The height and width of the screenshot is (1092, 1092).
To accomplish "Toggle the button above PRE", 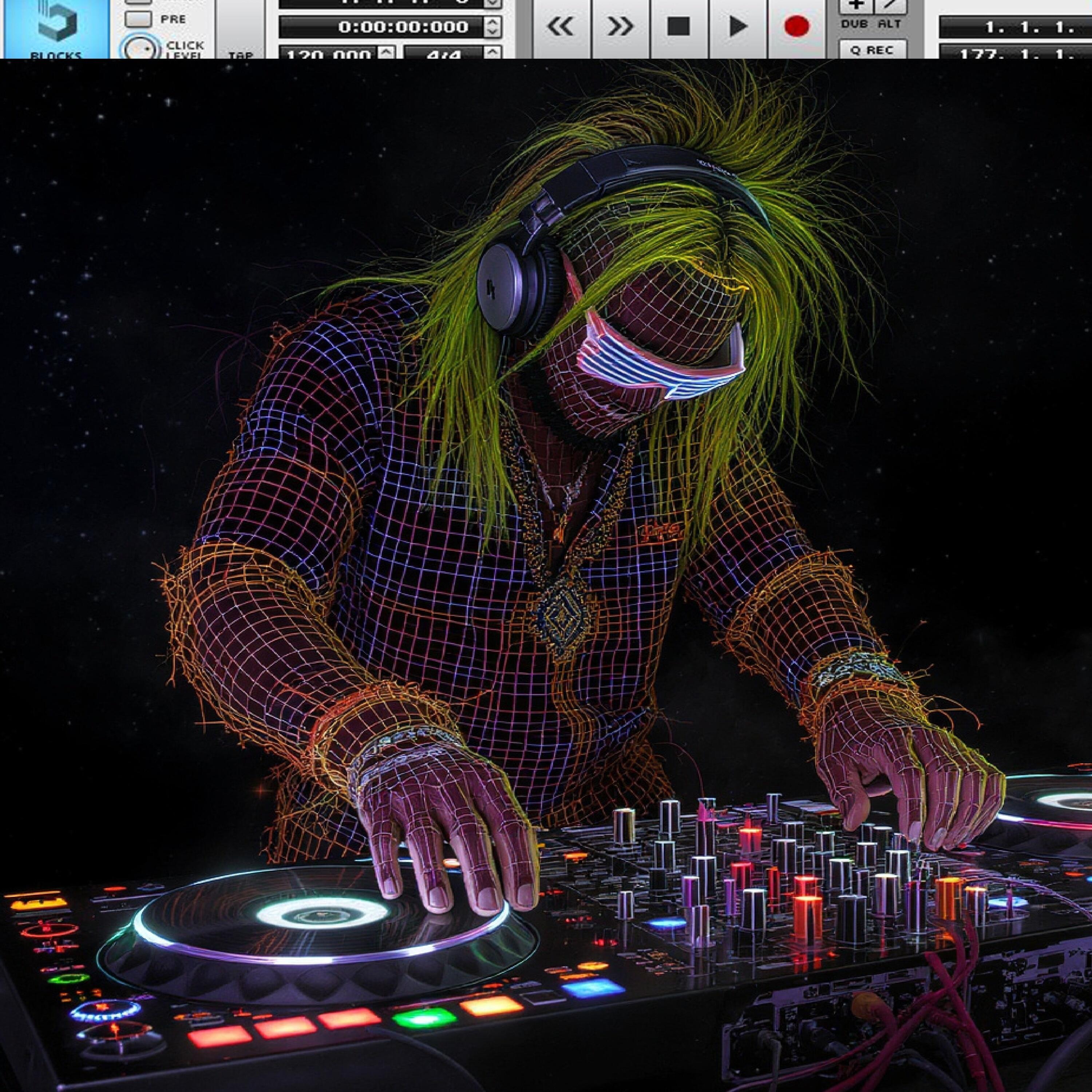I will click(x=138, y=2).
